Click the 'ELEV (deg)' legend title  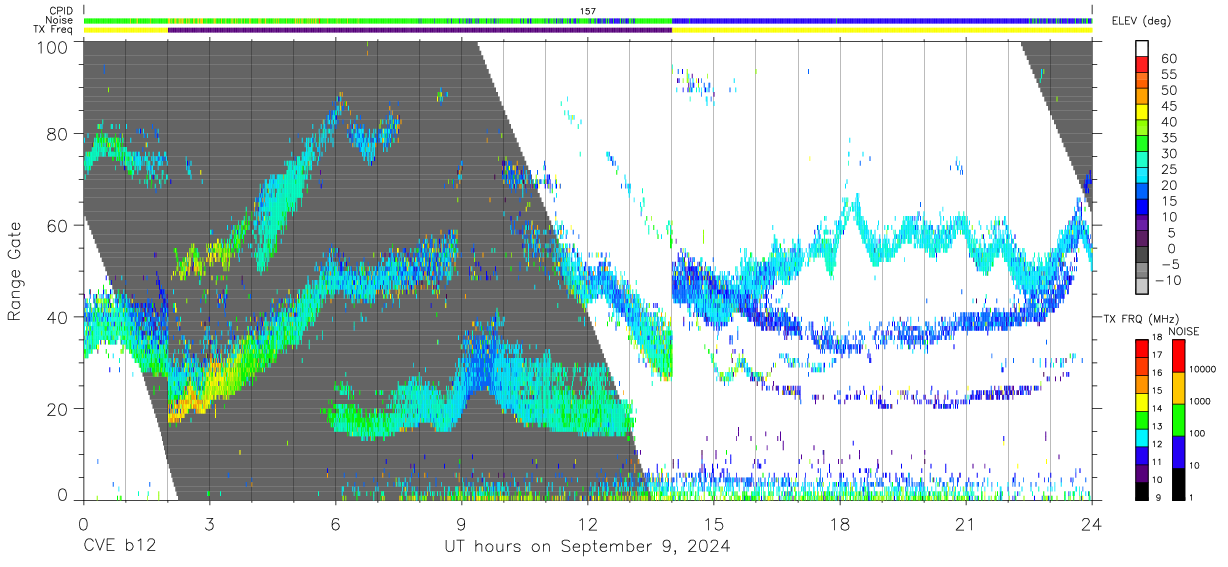(1142, 20)
